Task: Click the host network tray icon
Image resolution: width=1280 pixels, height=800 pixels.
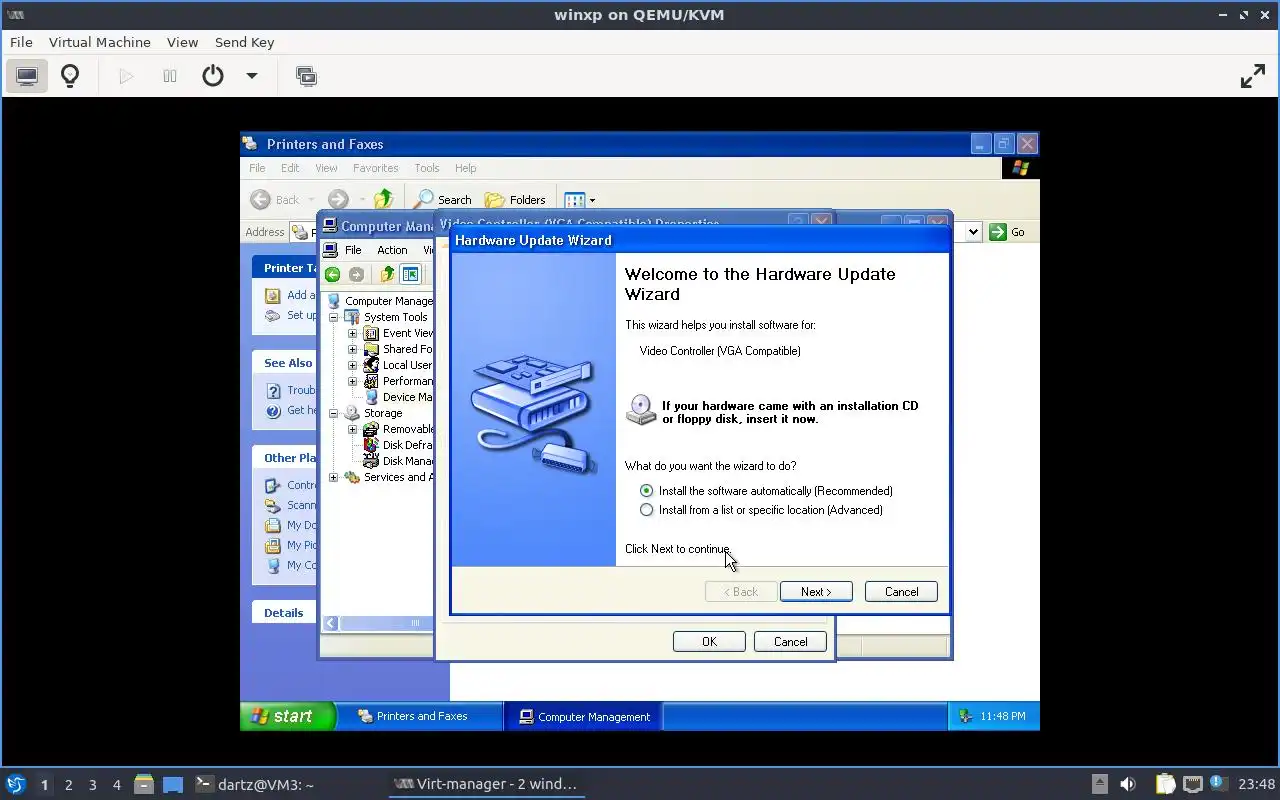Action: click(1192, 784)
